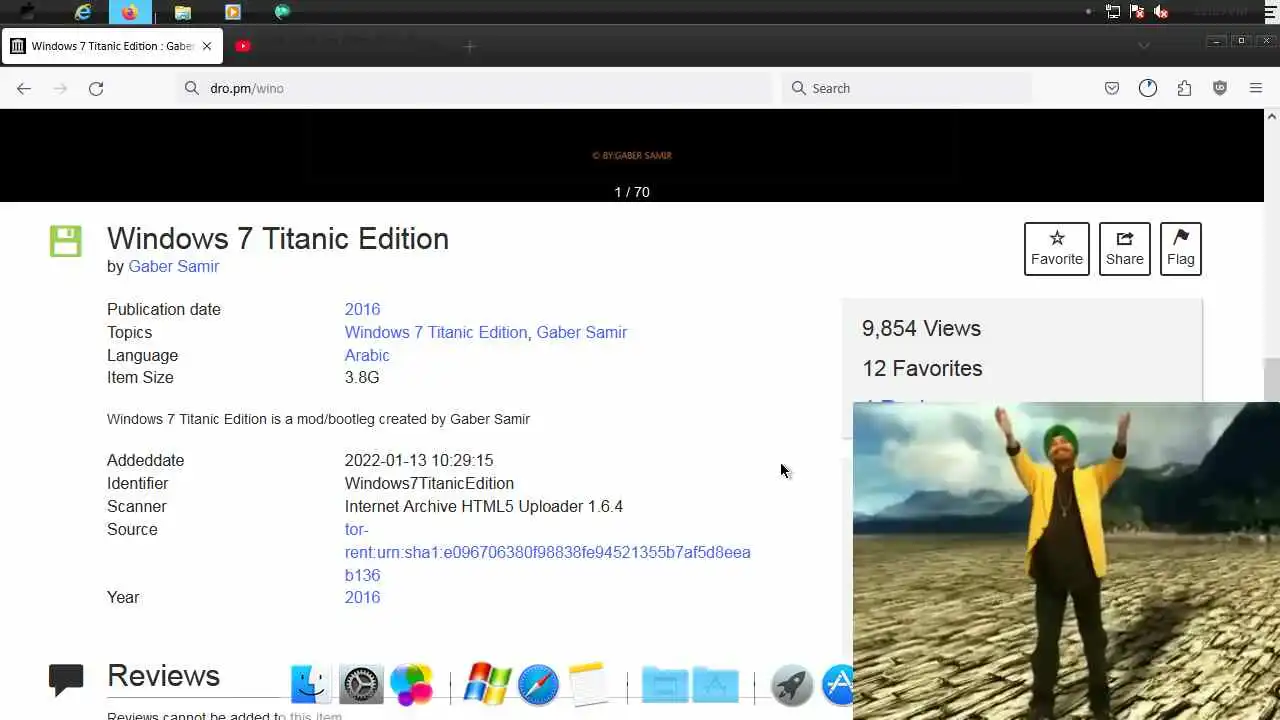Close the Windows 7 Titanic Edition tab
The image size is (1280, 720).
pos(207,46)
